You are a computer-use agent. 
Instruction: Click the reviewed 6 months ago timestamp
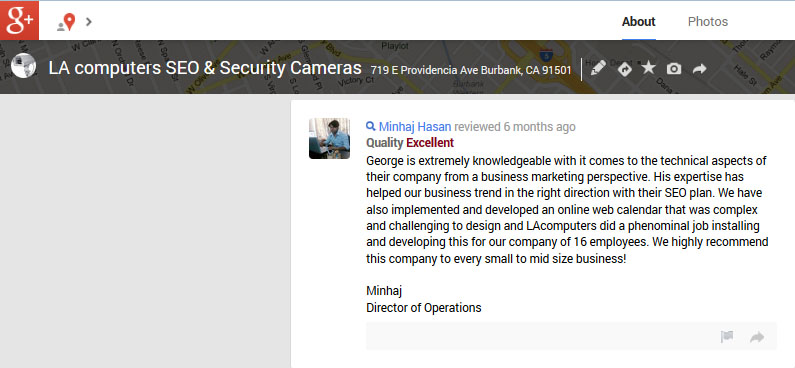[x=515, y=127]
